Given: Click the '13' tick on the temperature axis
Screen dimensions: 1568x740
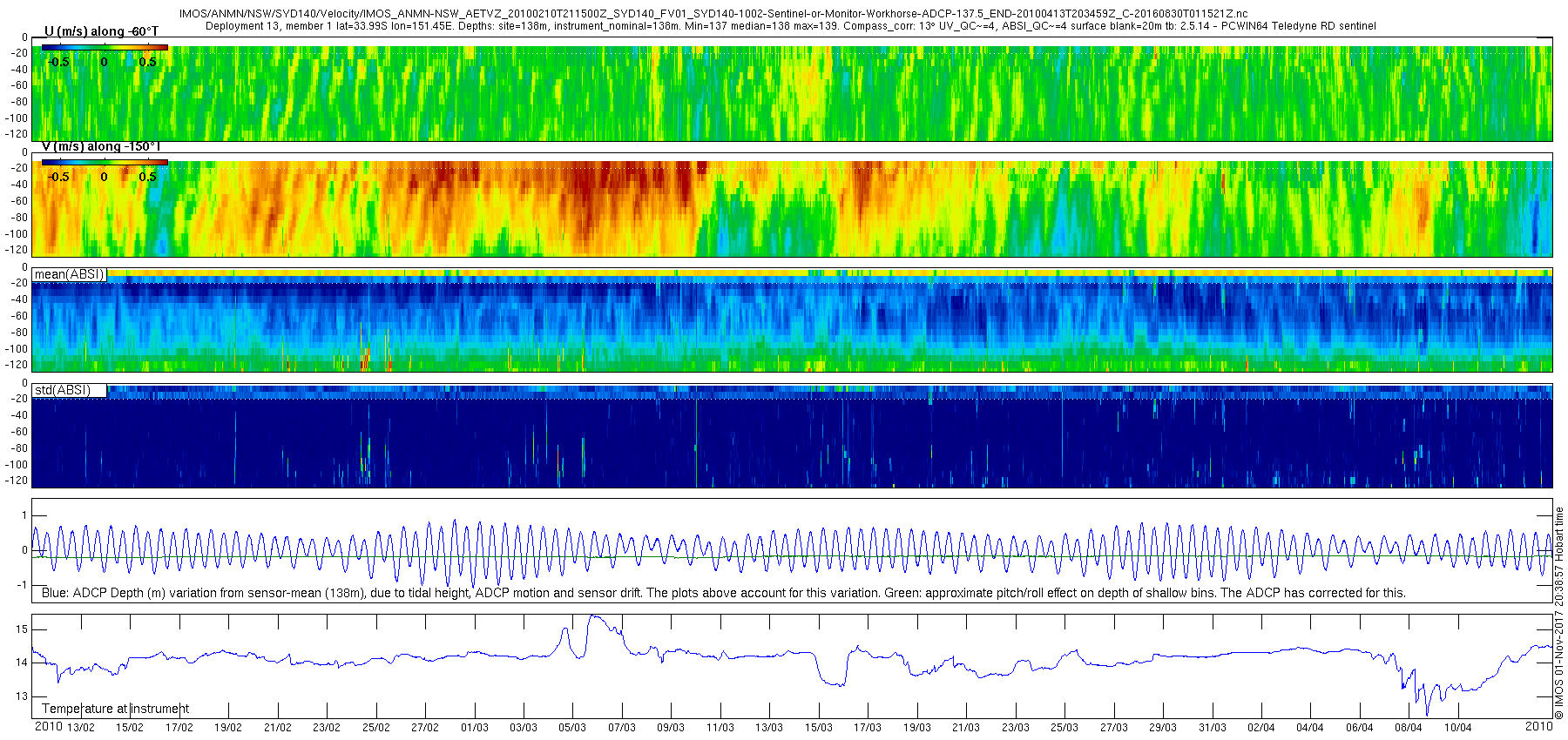Looking at the screenshot, I should (x=22, y=696).
